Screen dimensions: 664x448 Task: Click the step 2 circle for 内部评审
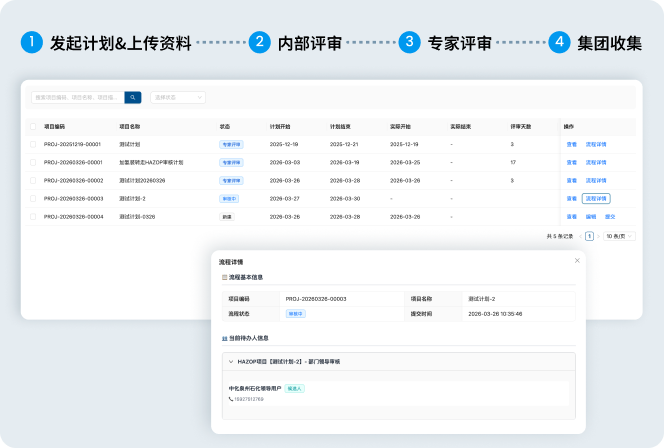(260, 42)
